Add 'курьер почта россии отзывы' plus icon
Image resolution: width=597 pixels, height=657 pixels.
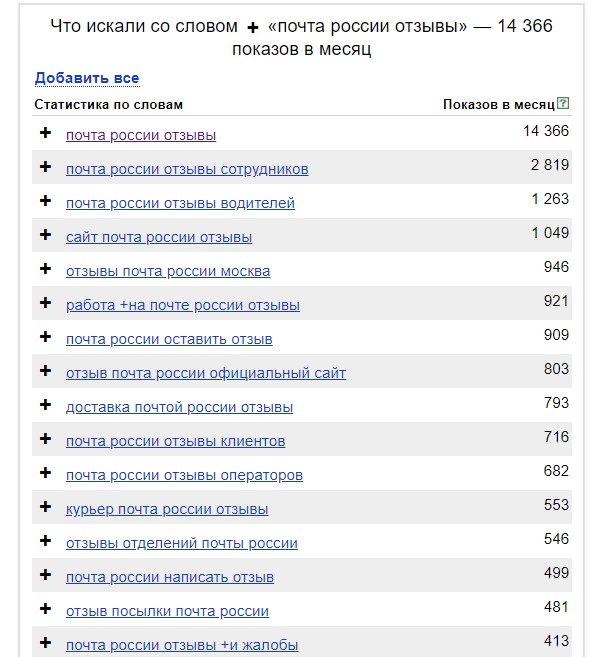click(45, 507)
